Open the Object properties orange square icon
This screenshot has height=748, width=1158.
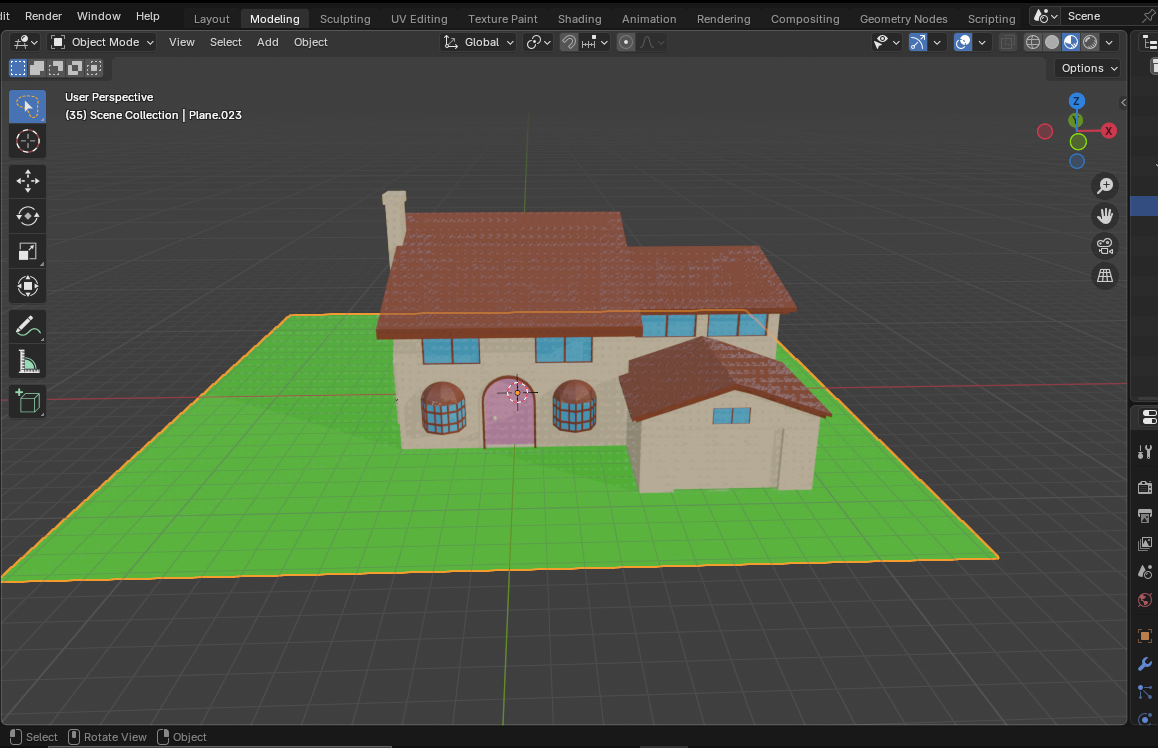coord(1145,636)
